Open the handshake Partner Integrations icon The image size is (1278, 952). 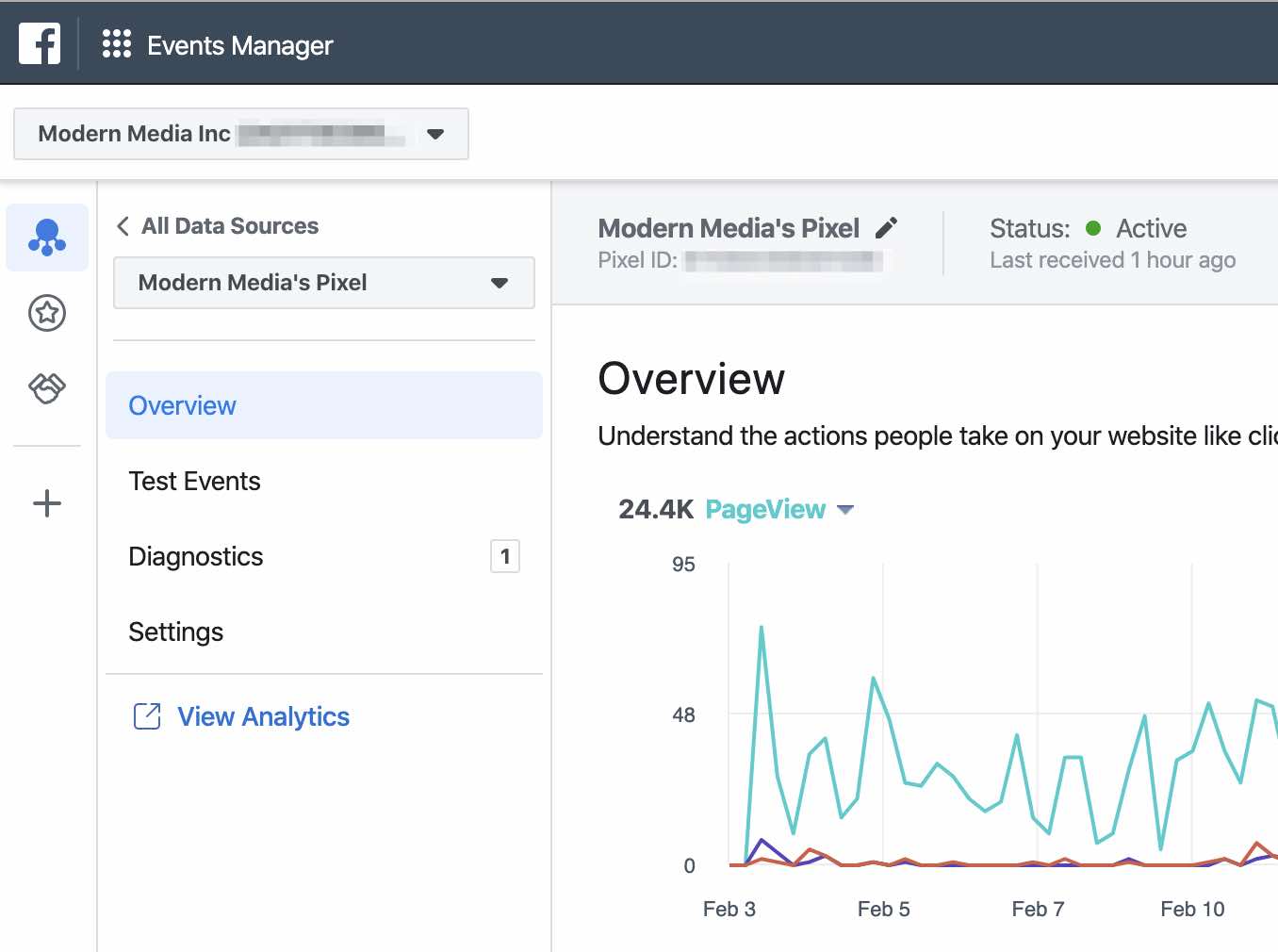tap(47, 387)
